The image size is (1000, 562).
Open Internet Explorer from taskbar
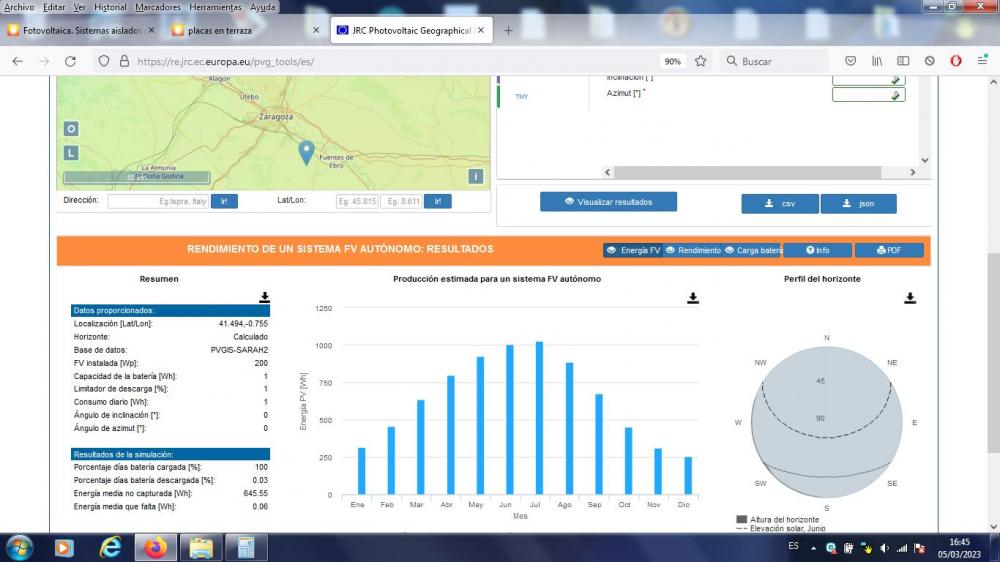(x=110, y=548)
